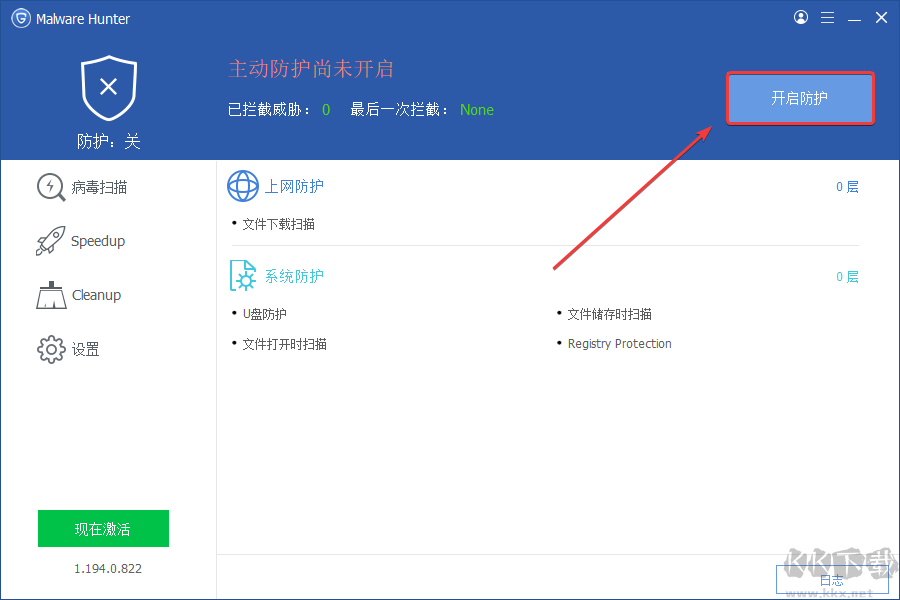Click the Speedup rocket icon
The height and width of the screenshot is (600, 900).
tap(51, 241)
